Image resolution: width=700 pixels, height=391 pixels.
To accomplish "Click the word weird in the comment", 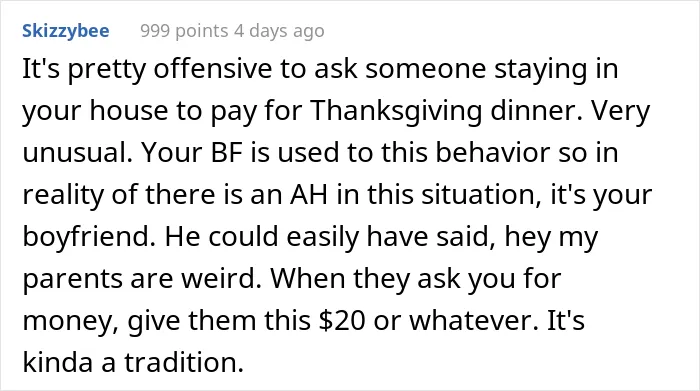I will click(x=221, y=278).
